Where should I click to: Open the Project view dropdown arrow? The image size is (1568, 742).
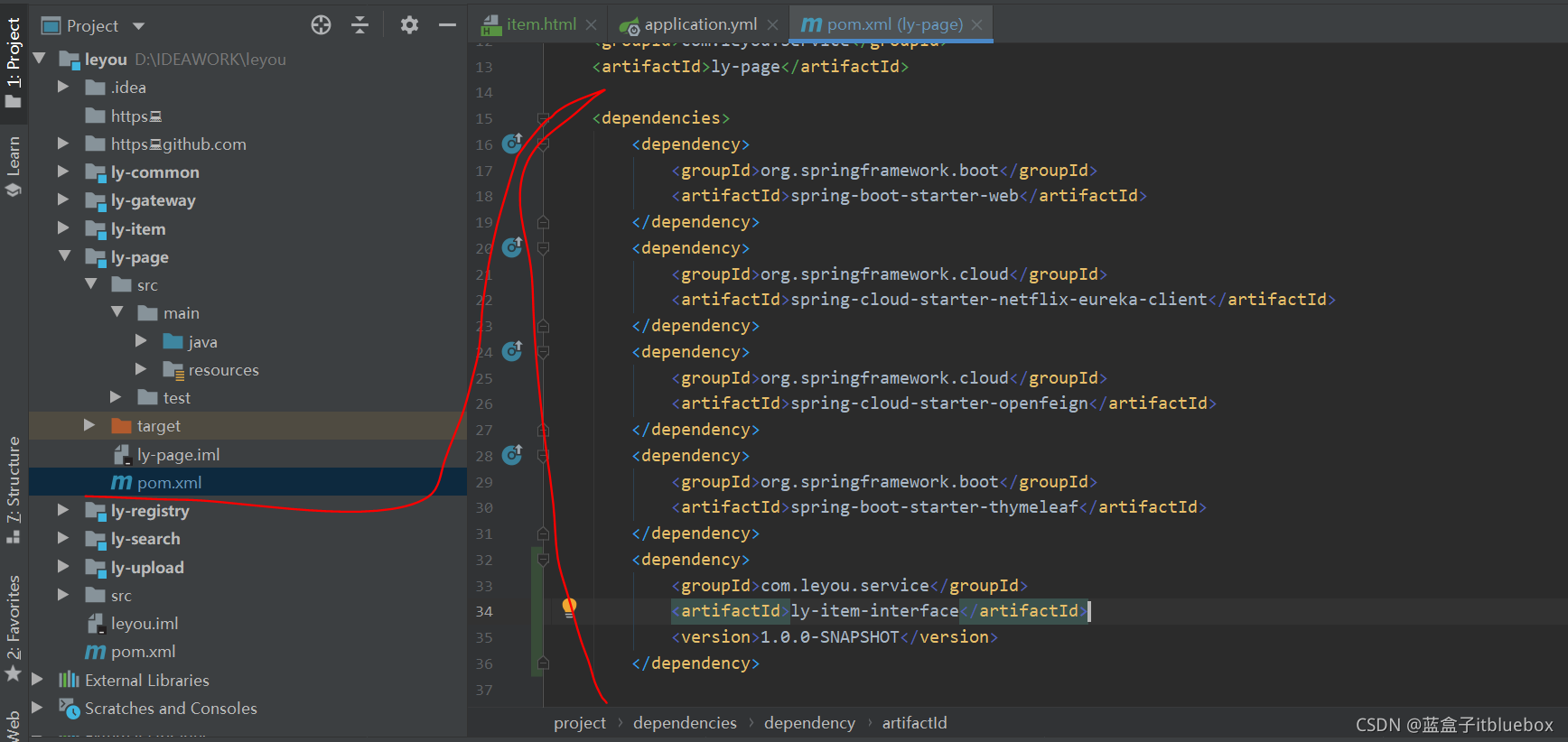tap(138, 26)
